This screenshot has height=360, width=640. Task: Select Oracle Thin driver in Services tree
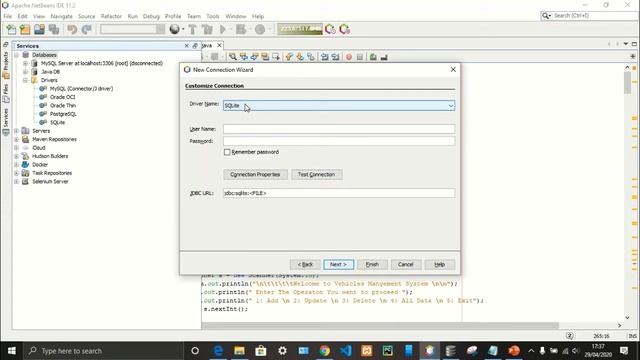click(x=62, y=105)
